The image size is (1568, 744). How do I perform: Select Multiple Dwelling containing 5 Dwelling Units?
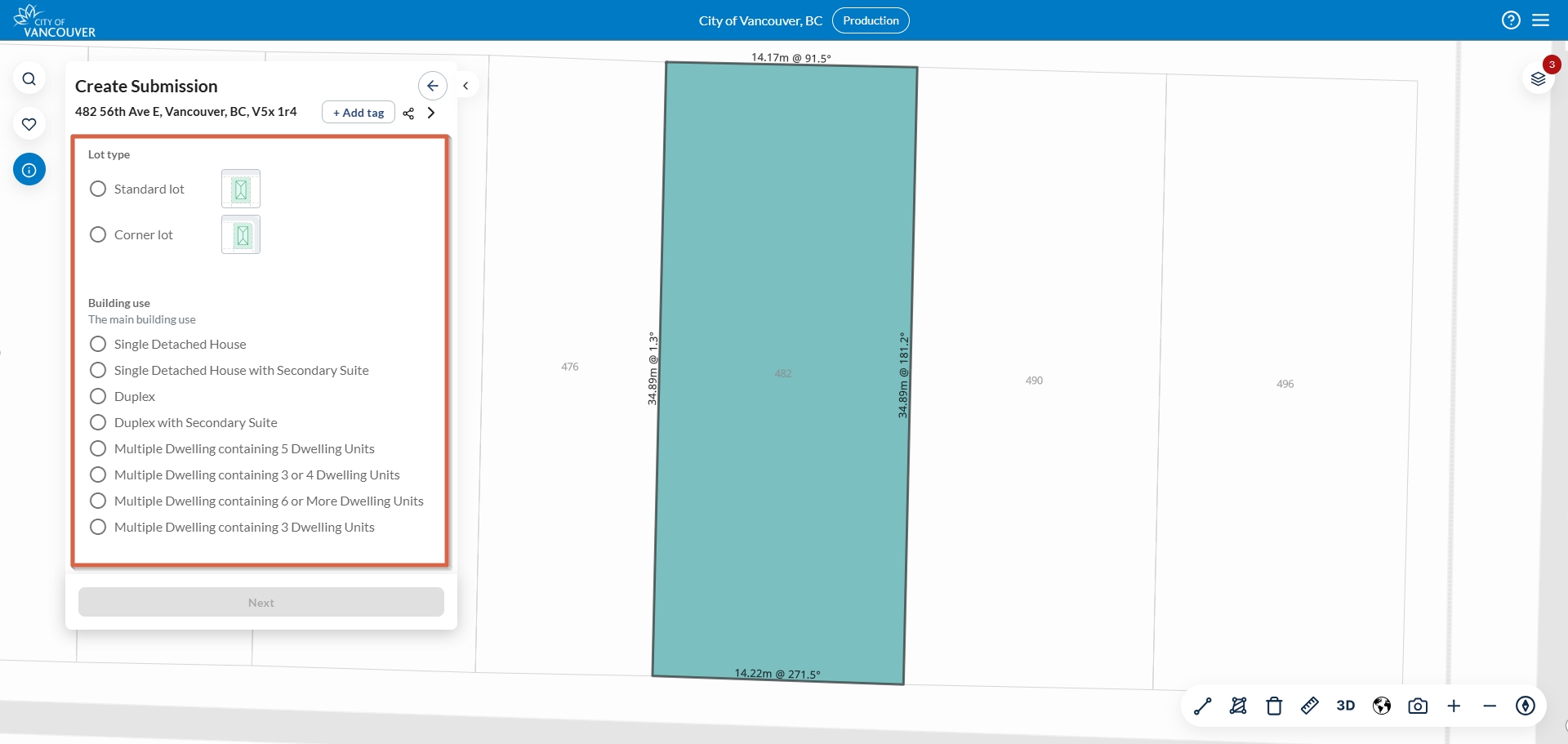98,448
